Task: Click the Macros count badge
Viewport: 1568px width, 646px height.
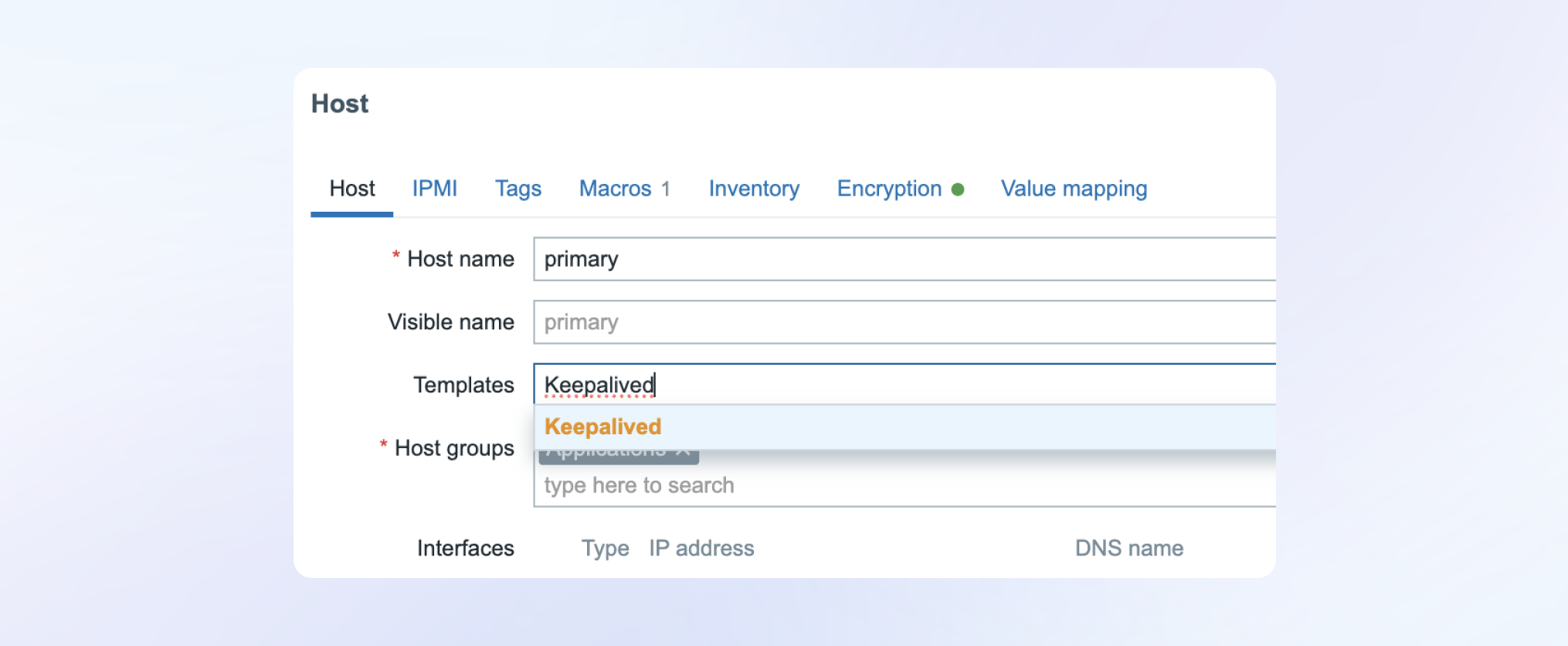Action: [665, 189]
